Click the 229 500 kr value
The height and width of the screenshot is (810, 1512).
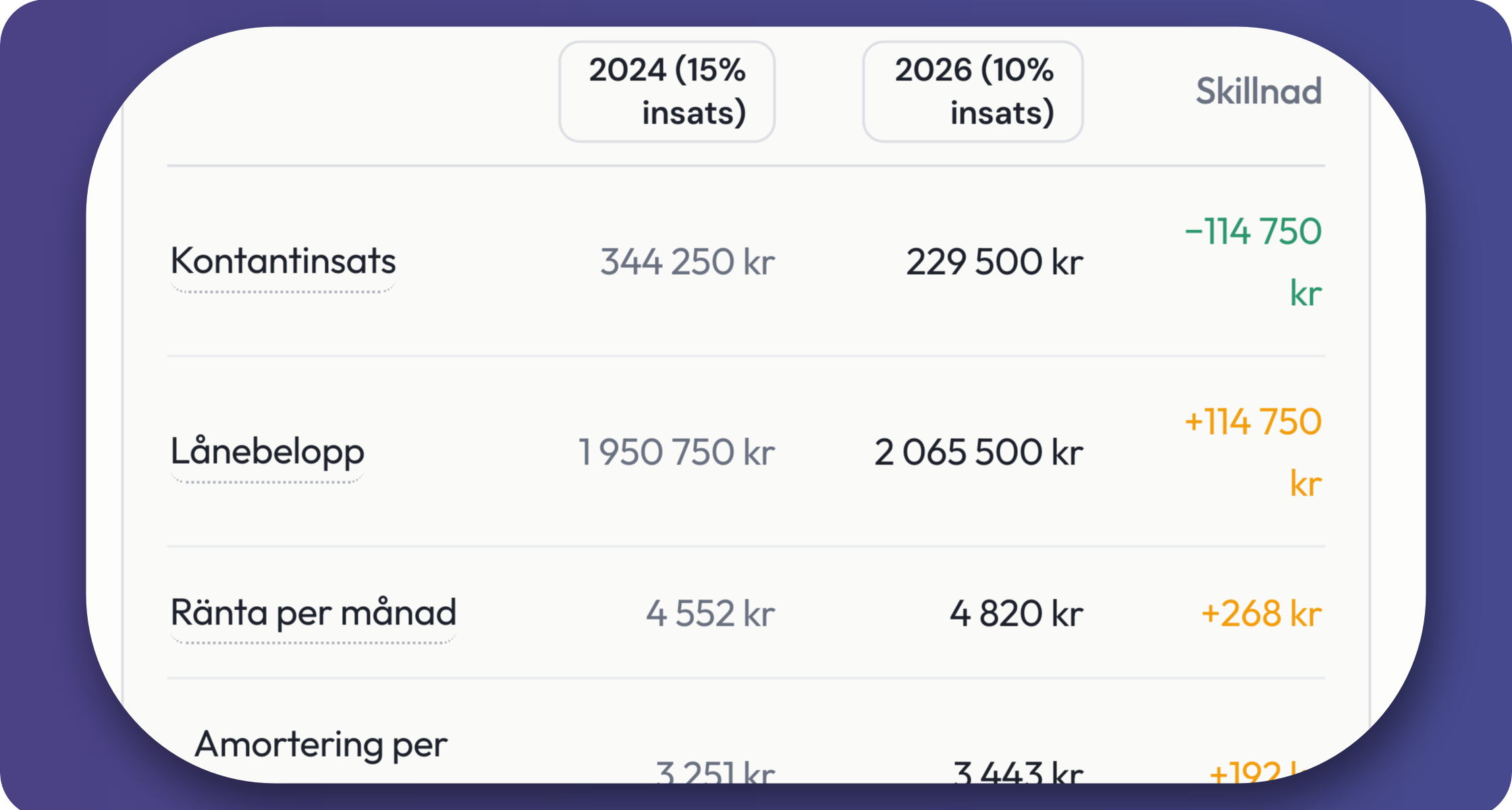994,262
